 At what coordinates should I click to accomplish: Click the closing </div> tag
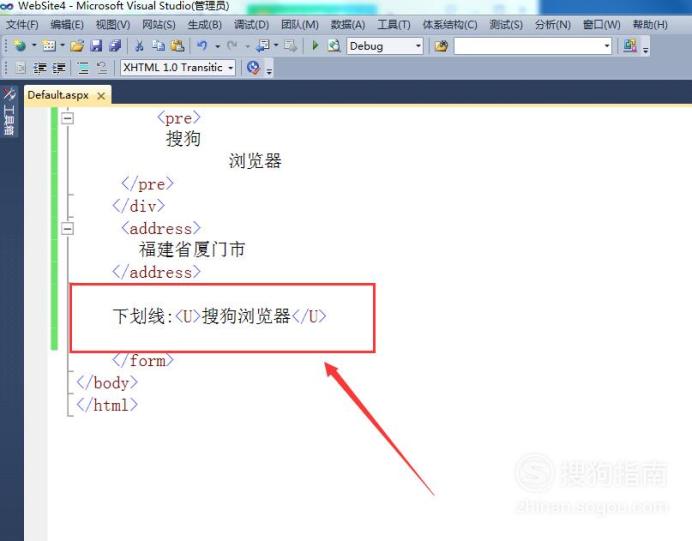[139, 206]
